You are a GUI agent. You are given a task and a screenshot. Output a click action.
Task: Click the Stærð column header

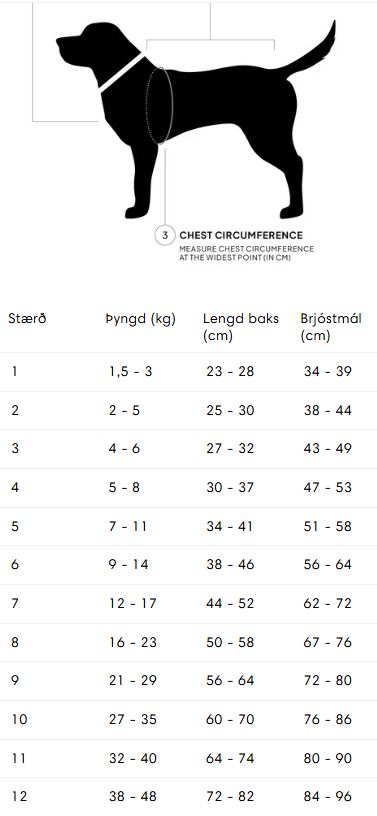coord(27,318)
